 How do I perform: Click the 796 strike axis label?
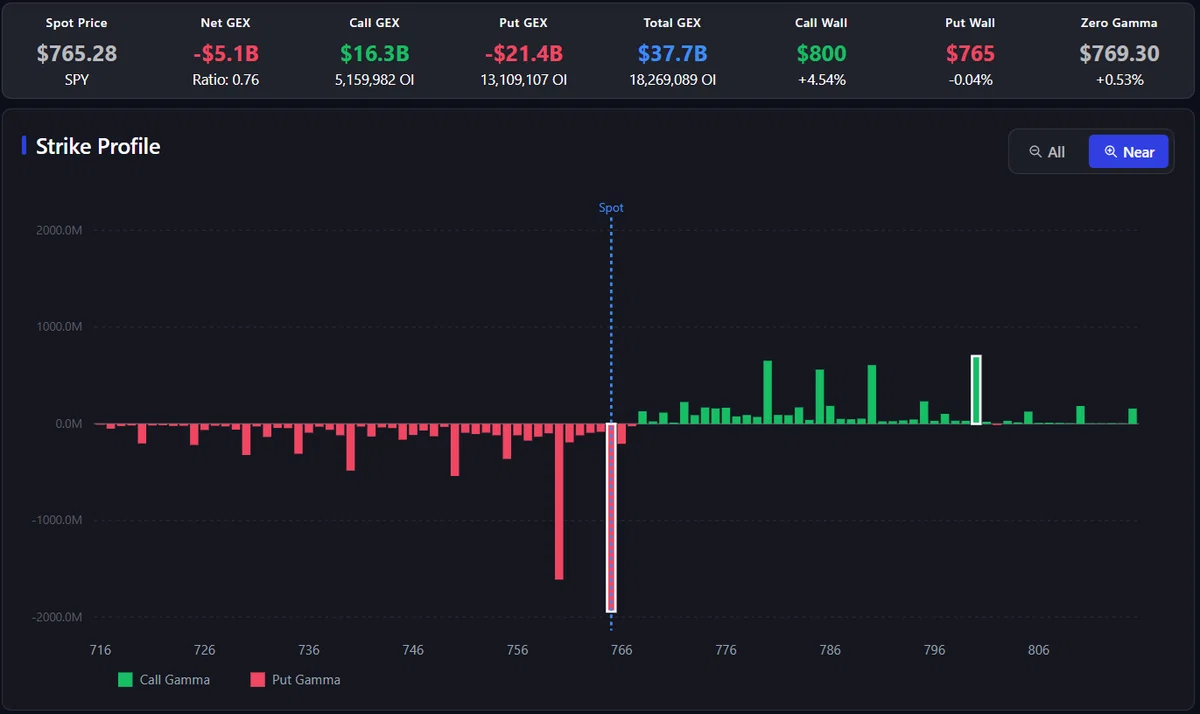(934, 650)
